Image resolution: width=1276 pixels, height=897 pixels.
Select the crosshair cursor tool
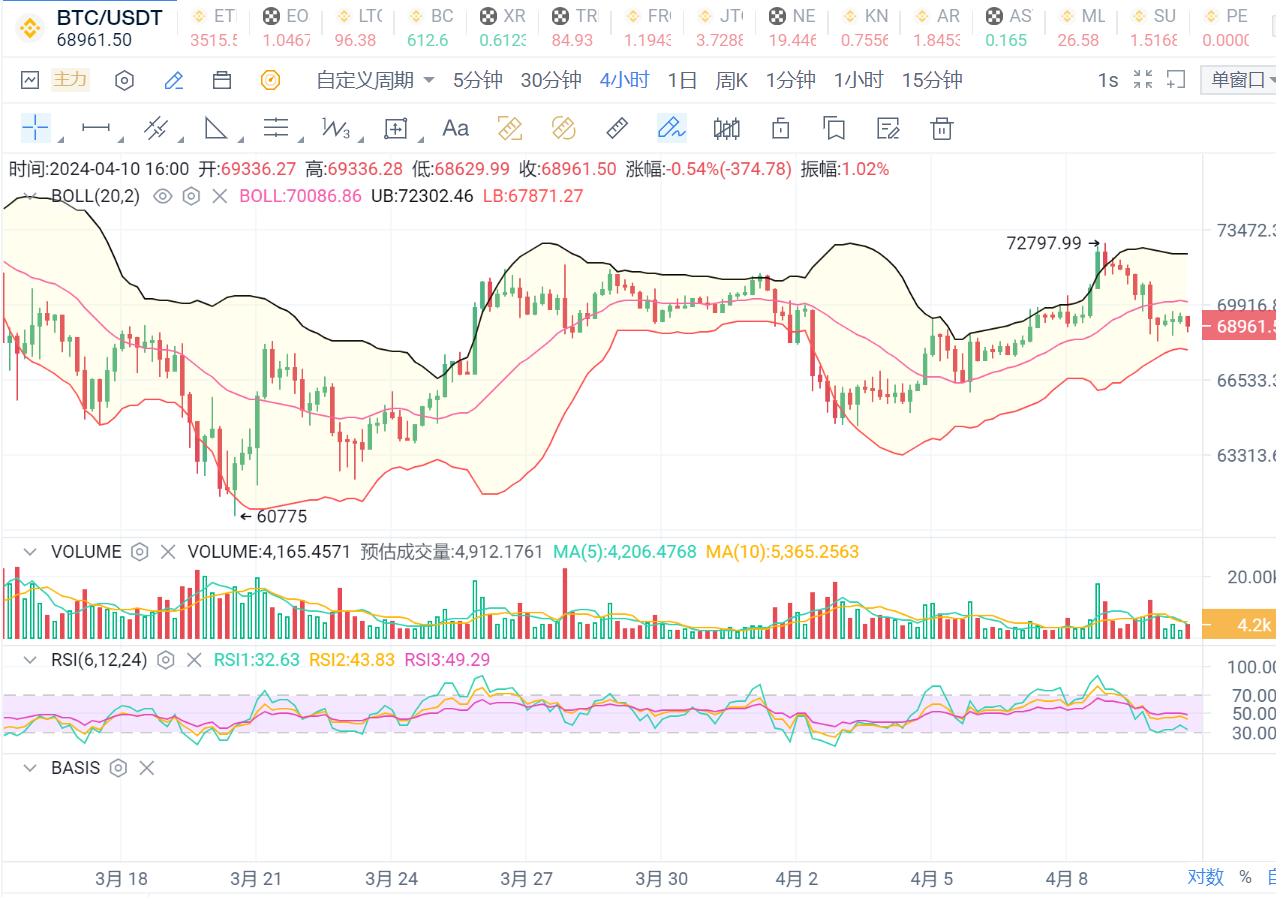coord(35,127)
